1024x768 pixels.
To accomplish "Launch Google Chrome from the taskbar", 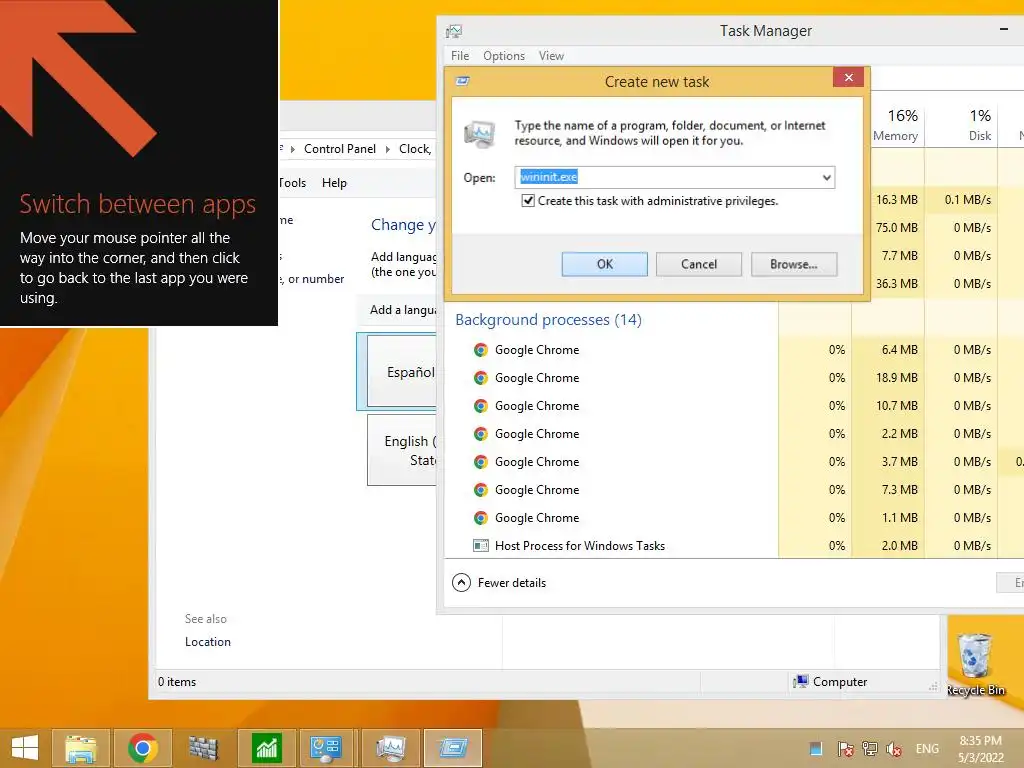I will click(142, 748).
